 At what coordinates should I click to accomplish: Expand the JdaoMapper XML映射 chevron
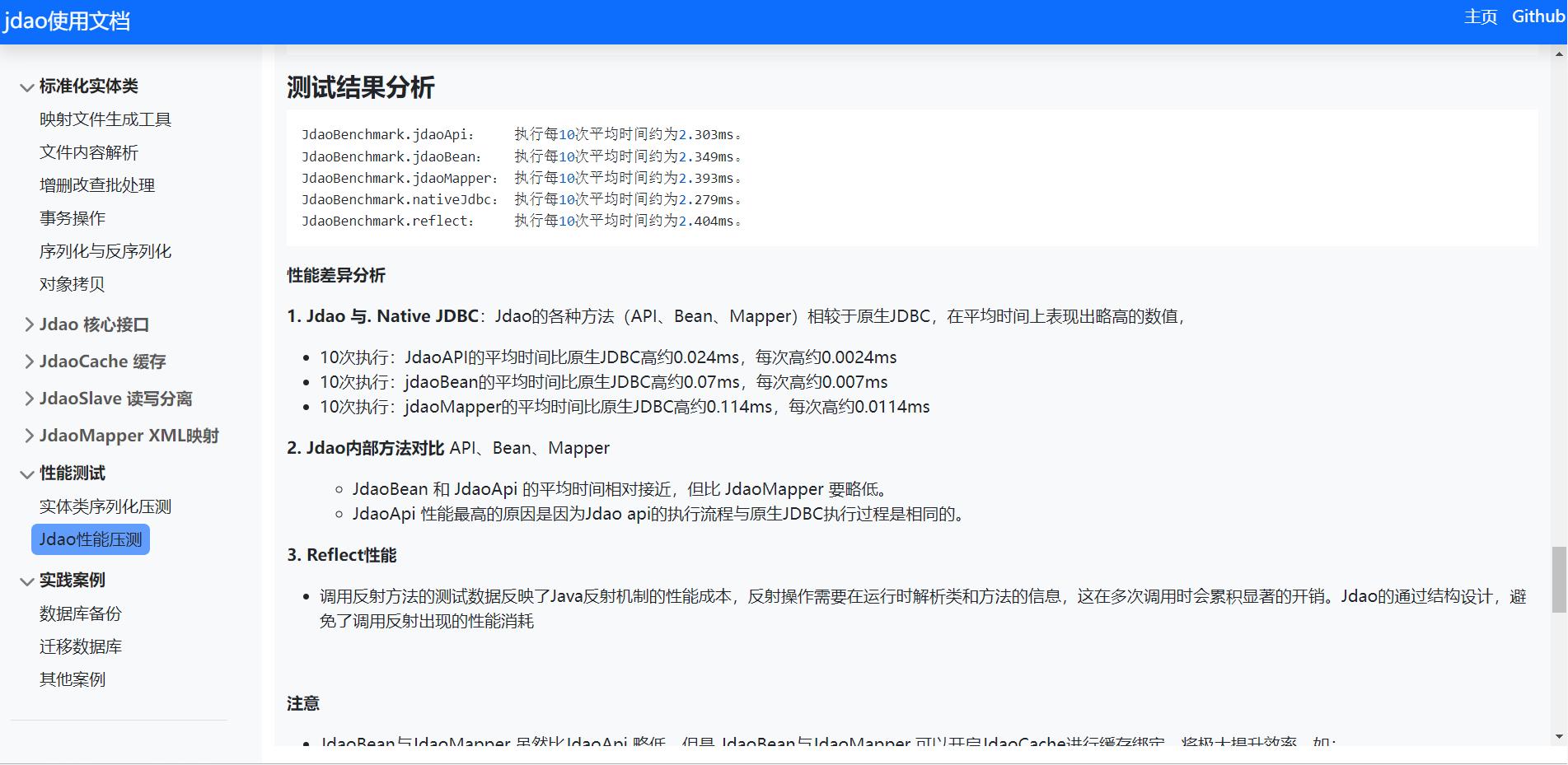(29, 436)
